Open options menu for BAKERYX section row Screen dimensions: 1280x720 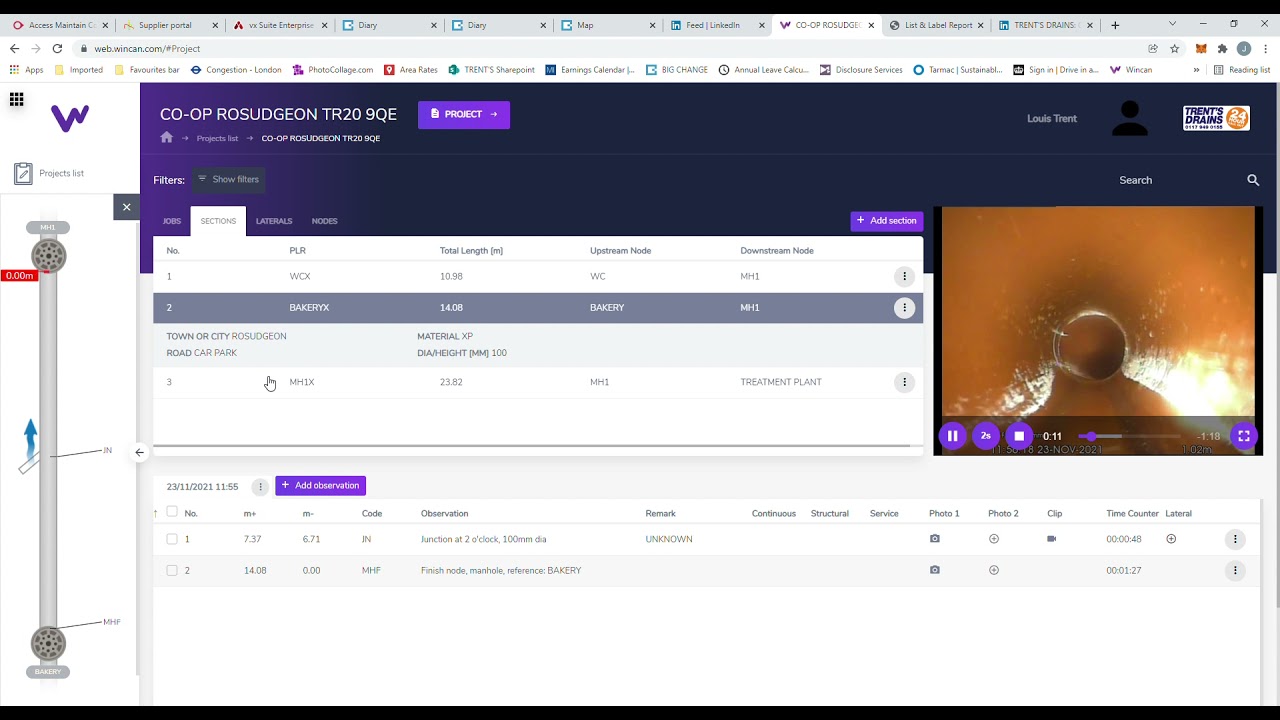904,308
